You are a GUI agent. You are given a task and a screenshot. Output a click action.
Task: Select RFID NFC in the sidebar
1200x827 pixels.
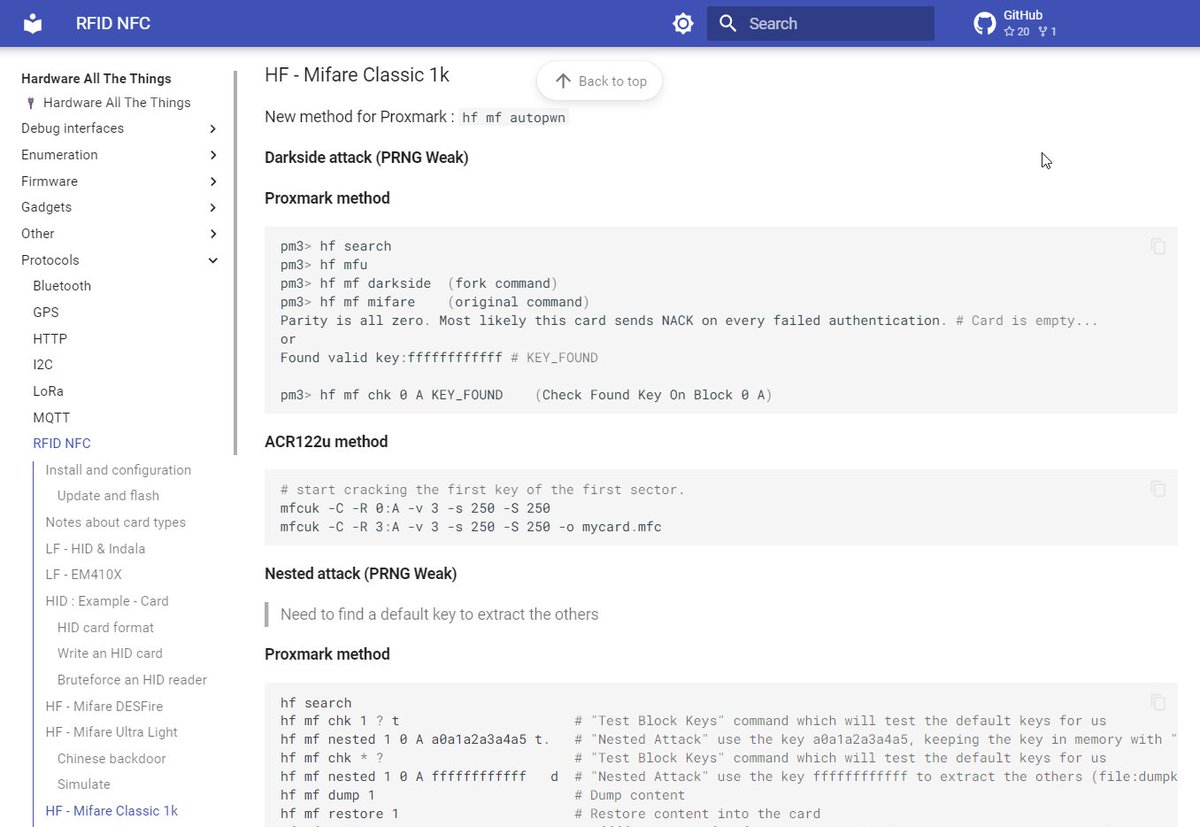(62, 443)
